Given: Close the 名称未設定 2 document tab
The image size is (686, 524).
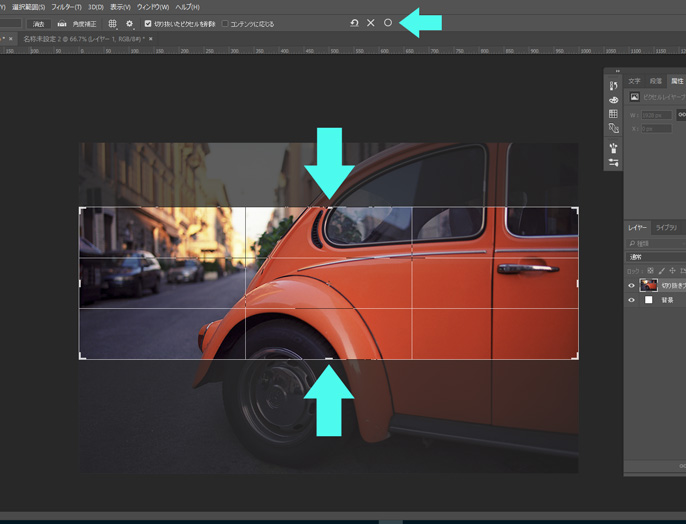Looking at the screenshot, I should [x=150, y=39].
